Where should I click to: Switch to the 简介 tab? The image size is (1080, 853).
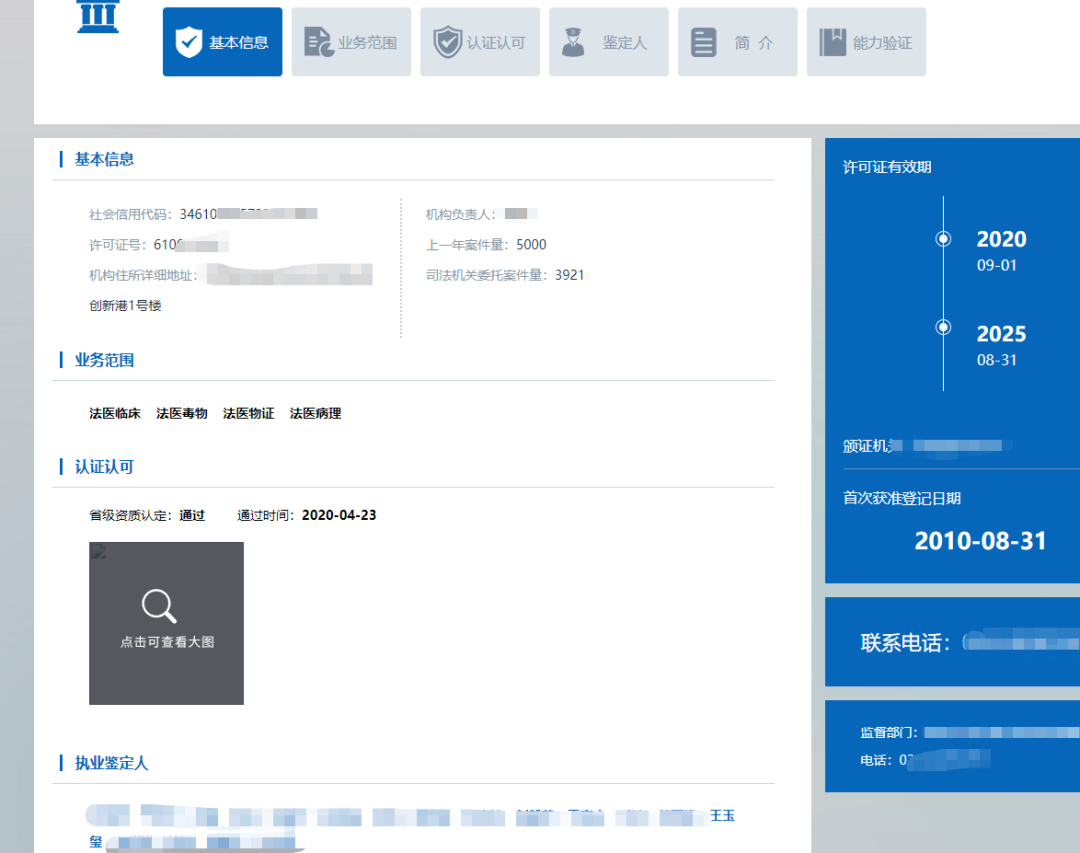coord(737,42)
